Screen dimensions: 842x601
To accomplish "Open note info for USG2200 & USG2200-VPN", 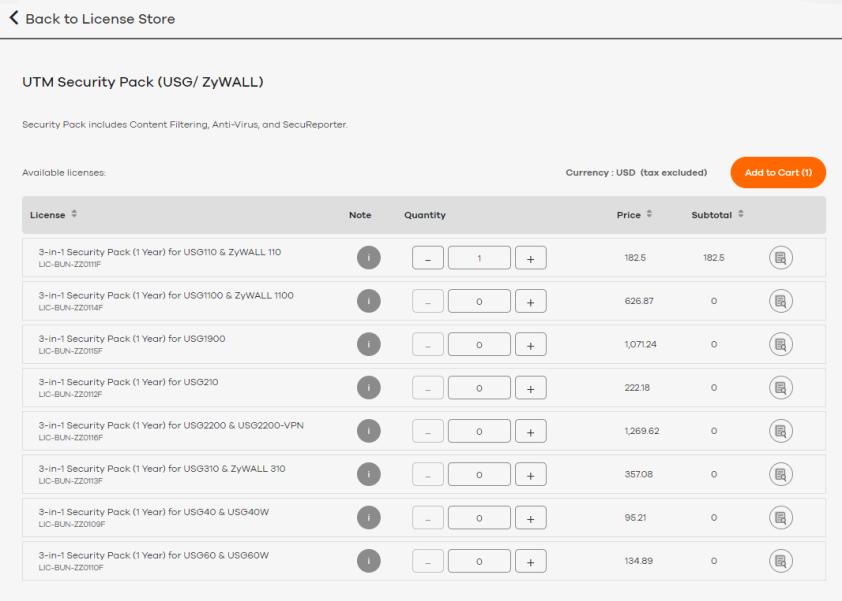I will [x=369, y=431].
